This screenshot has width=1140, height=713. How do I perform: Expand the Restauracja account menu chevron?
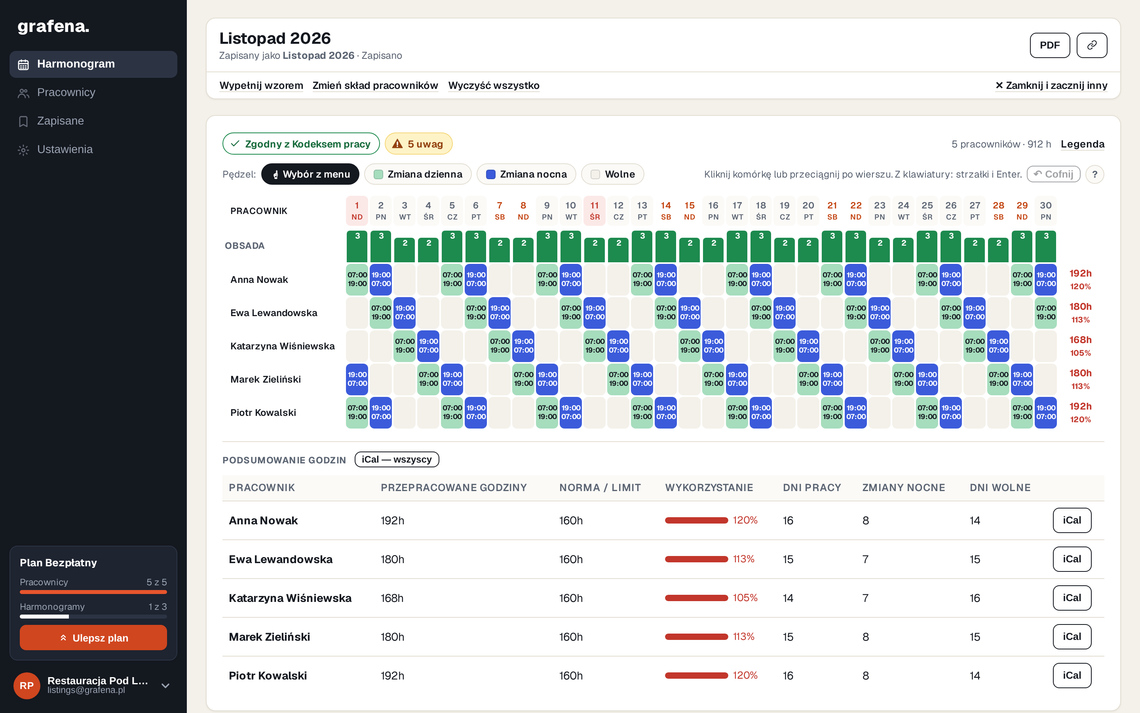click(x=165, y=685)
